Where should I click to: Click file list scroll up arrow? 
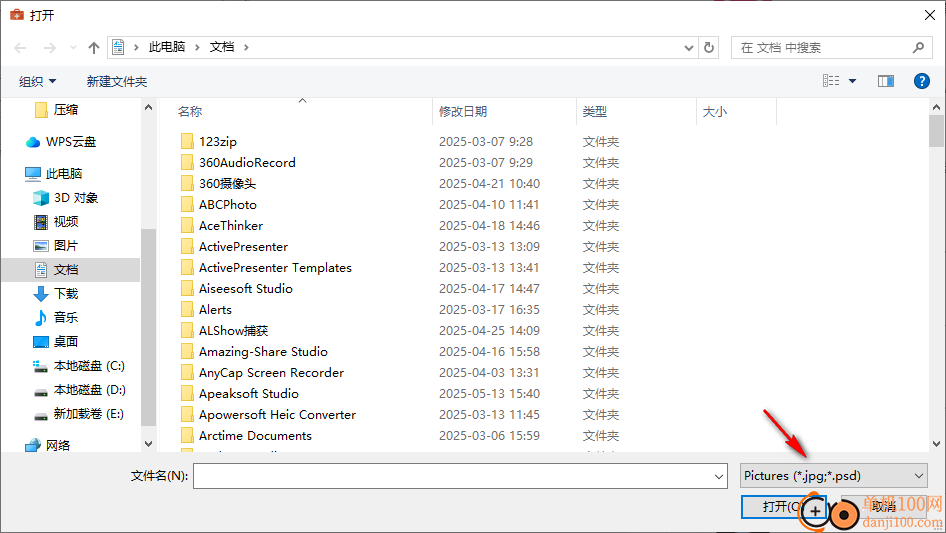pyautogui.click(x=936, y=107)
